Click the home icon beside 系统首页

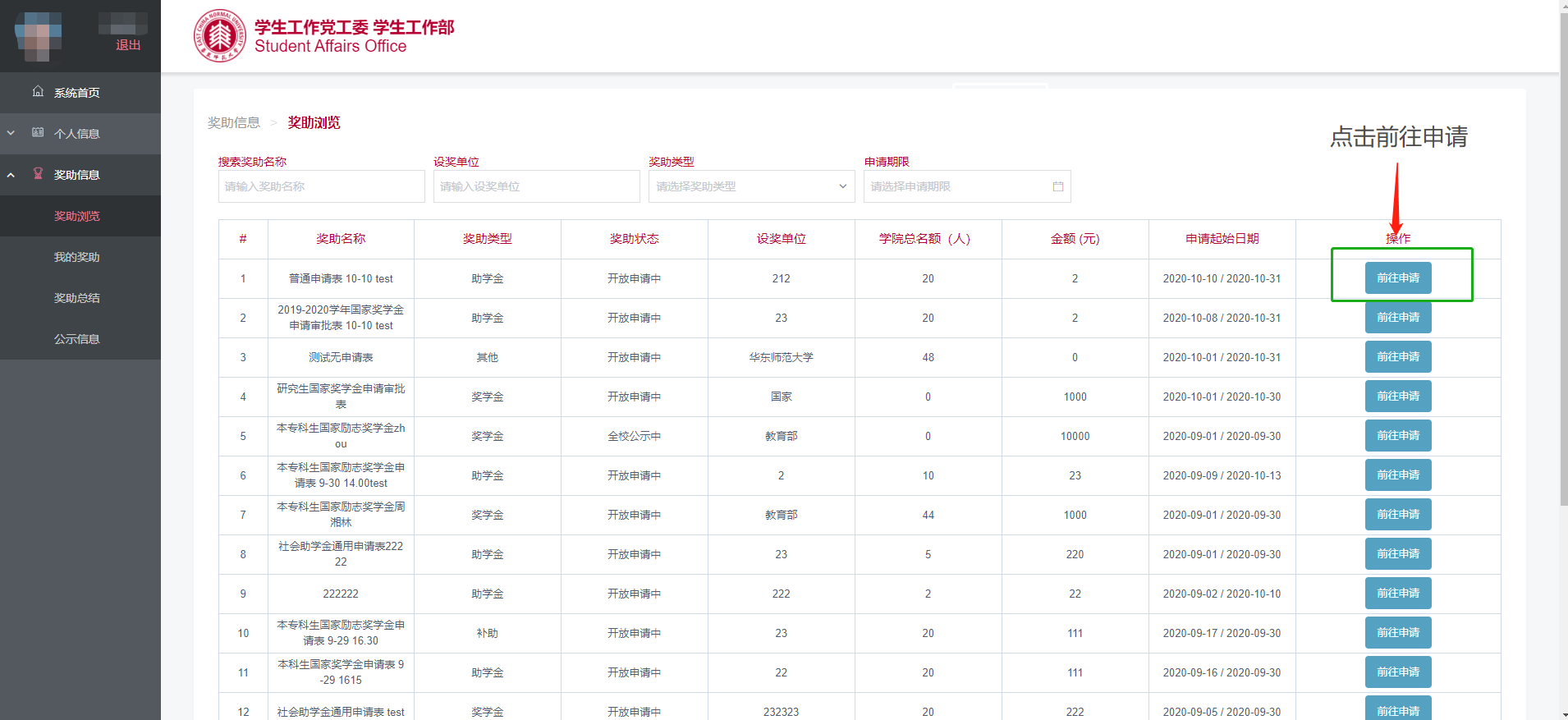click(38, 91)
